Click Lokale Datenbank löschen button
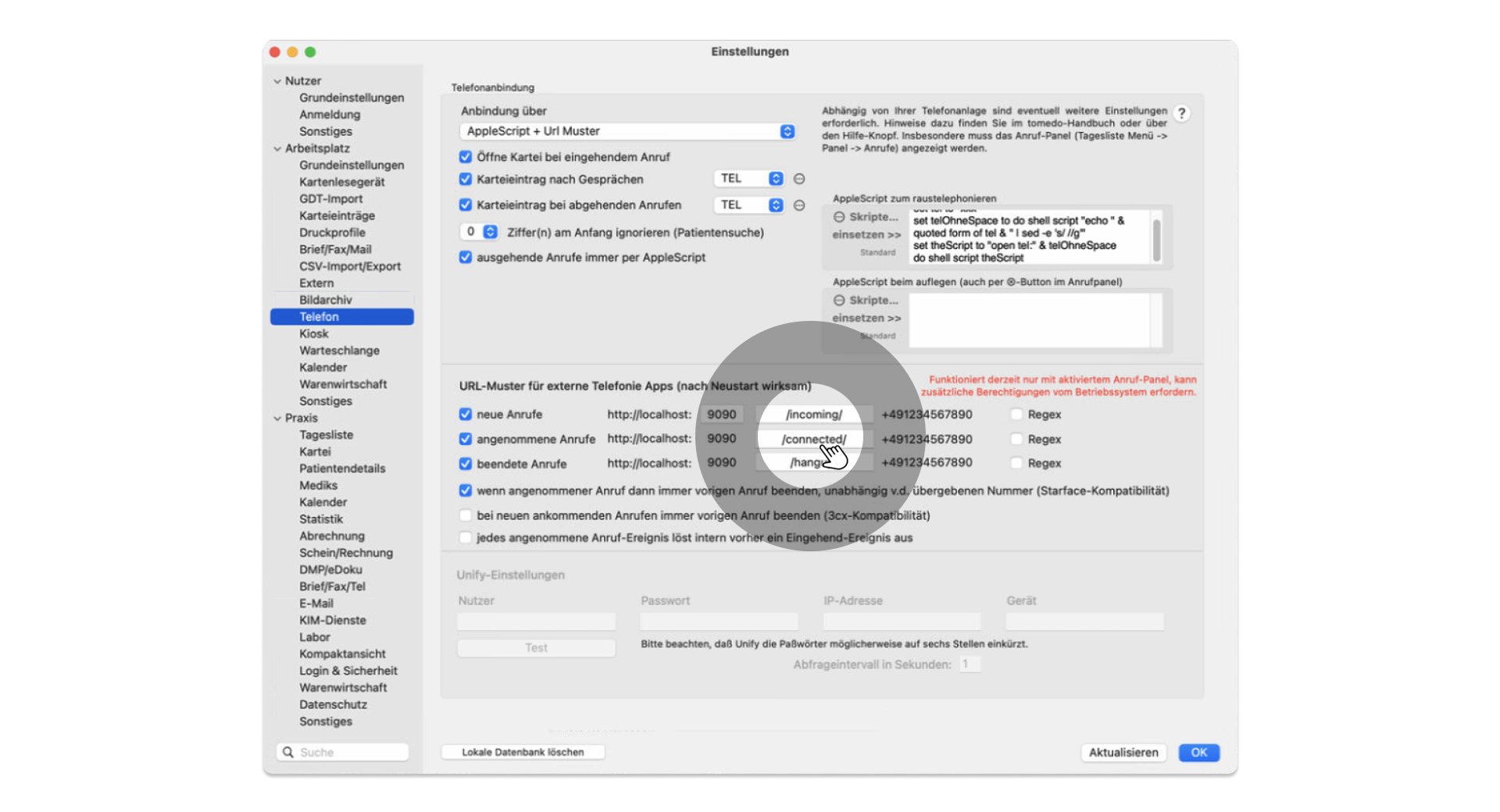Screen dimensions: 1500x812 pyautogui.click(x=523, y=752)
